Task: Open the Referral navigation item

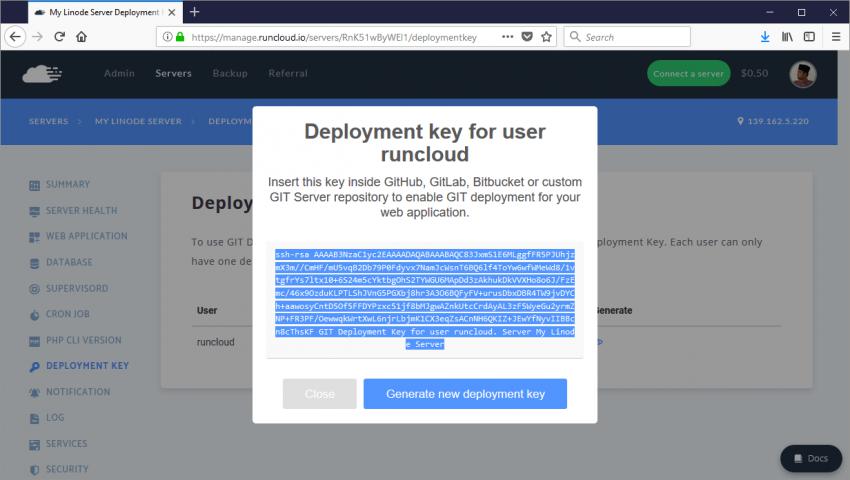Action: (x=288, y=73)
